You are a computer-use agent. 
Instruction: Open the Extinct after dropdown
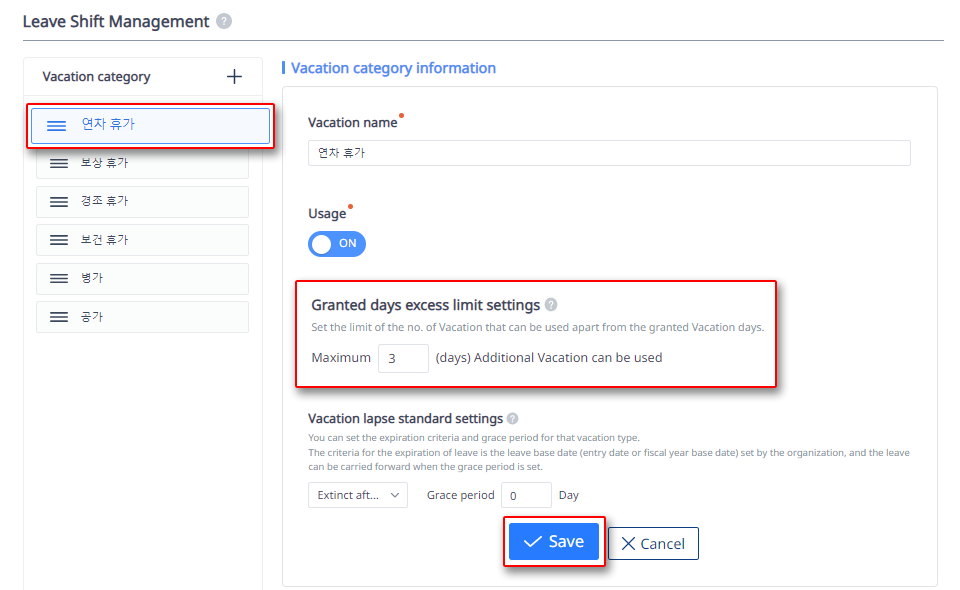[x=358, y=495]
